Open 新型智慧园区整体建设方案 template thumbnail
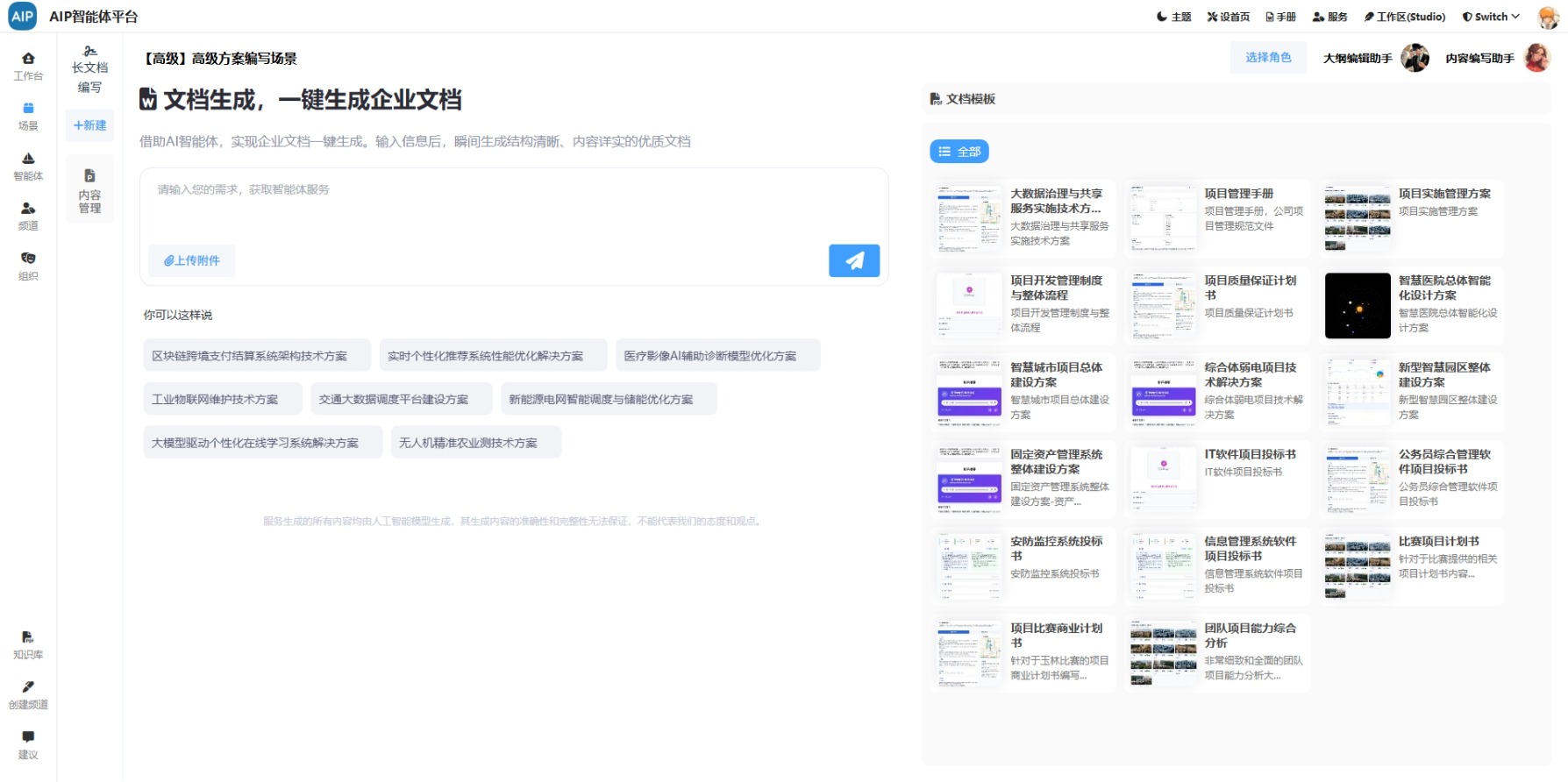 (x=1358, y=392)
